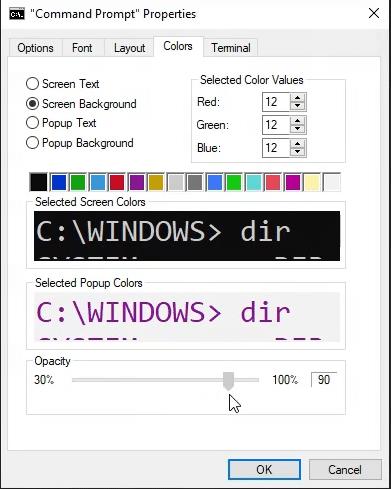Open the Terminal tab
Screen dimensions: 391x489
(231, 48)
